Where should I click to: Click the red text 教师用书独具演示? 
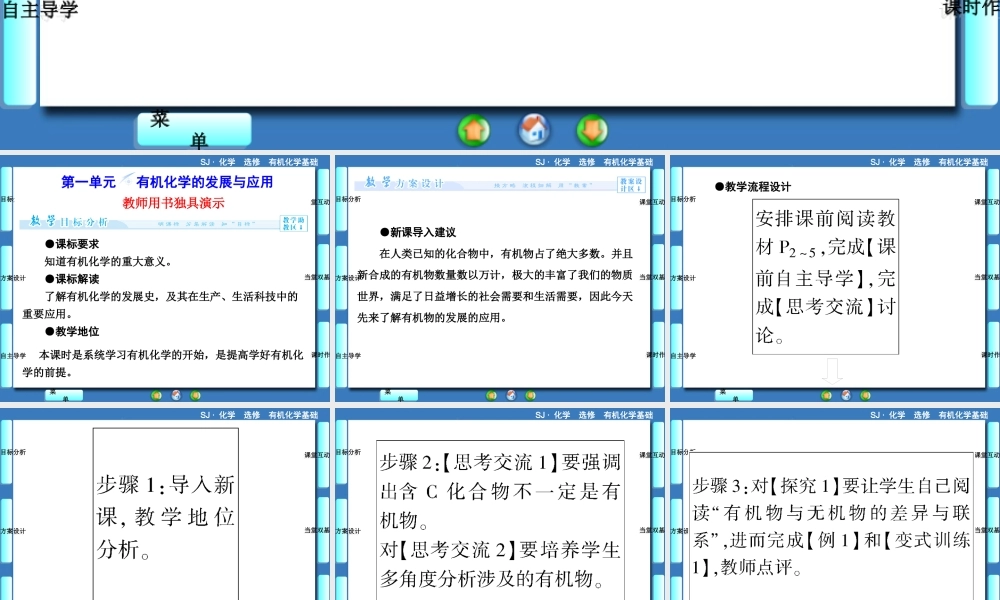click(173, 203)
